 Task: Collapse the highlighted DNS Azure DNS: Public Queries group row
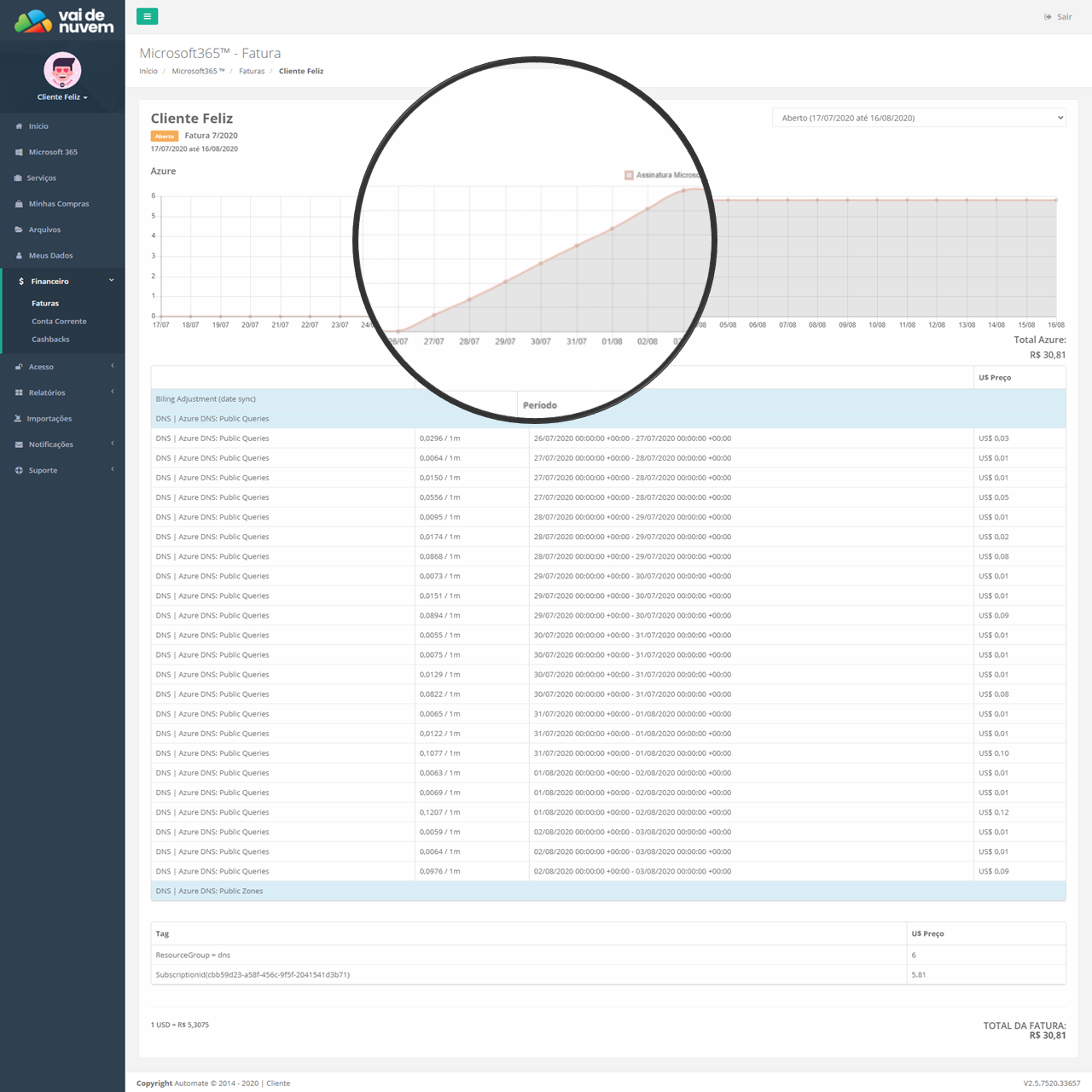(608, 419)
